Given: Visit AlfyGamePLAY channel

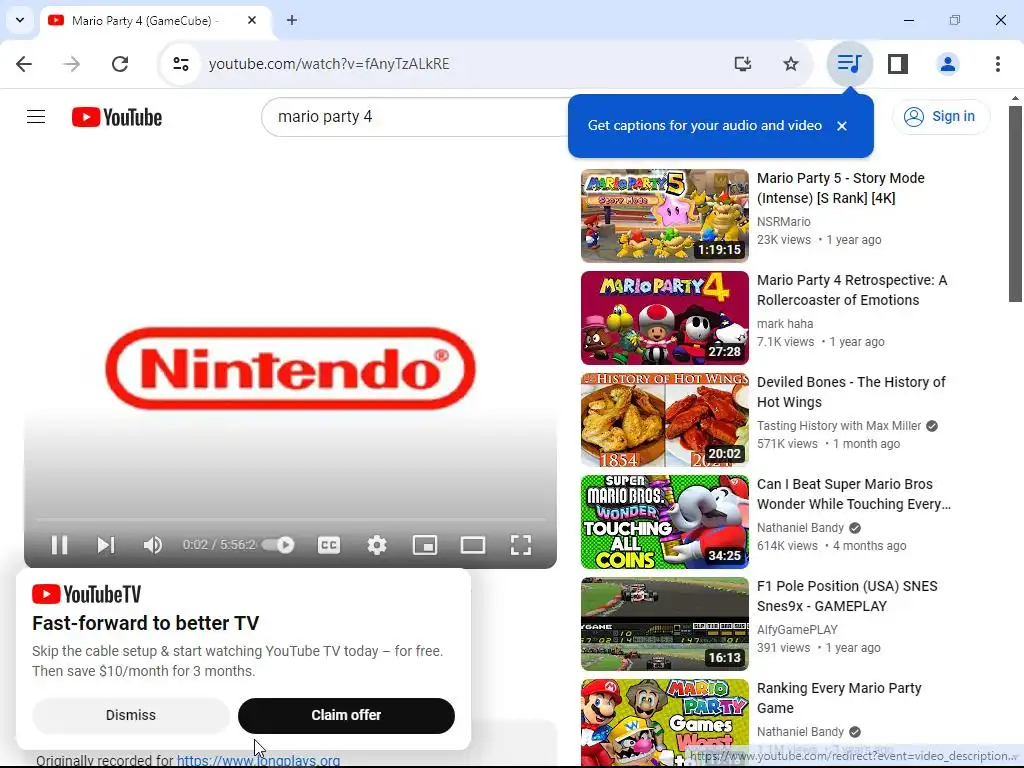Looking at the screenshot, I should pos(797,630).
